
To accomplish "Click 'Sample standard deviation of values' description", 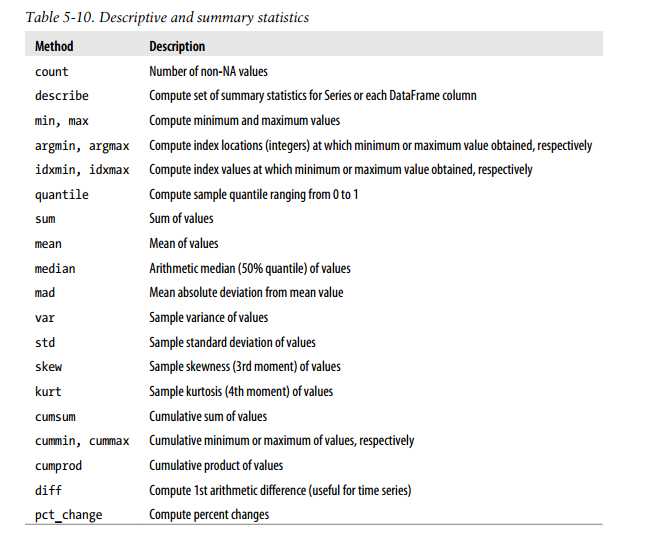I will [x=232, y=342].
